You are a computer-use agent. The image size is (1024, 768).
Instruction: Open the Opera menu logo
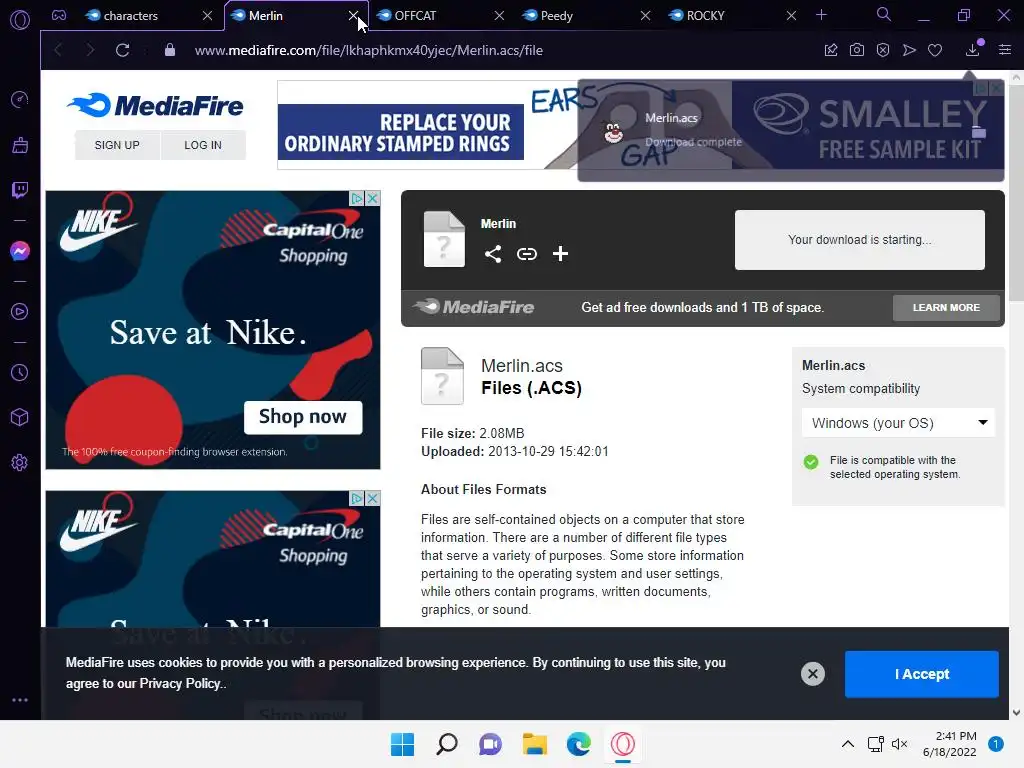click(x=20, y=20)
